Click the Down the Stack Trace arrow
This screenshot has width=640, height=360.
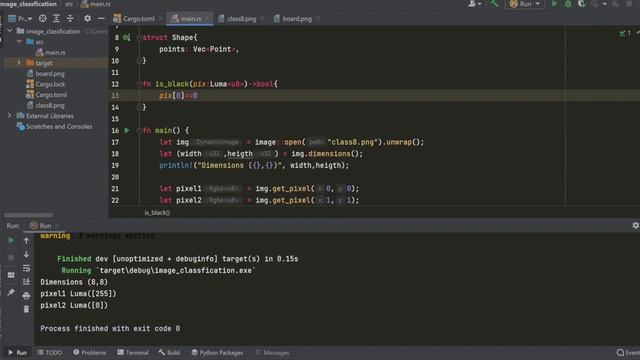[26, 254]
